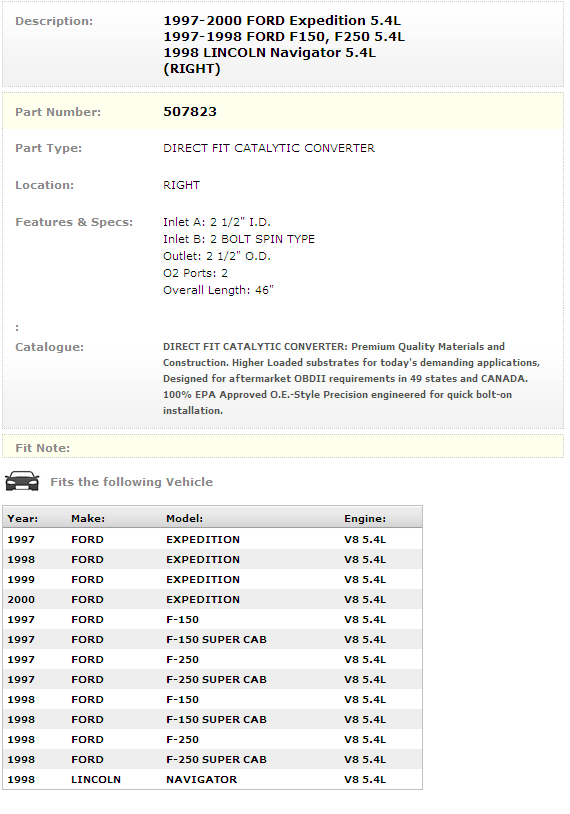Click the Overall Length 46" spec line
The width and height of the screenshot is (570, 814).
[x=218, y=290]
